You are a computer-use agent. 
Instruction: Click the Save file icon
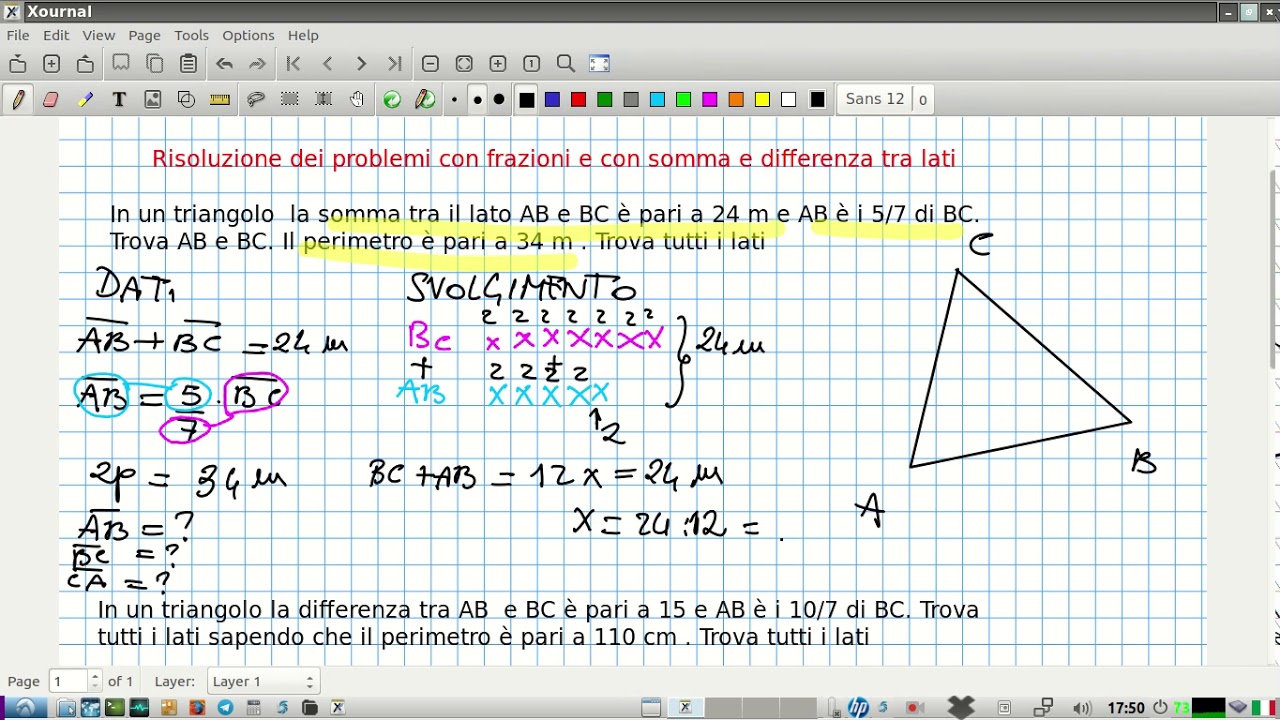pyautogui.click(x=86, y=64)
